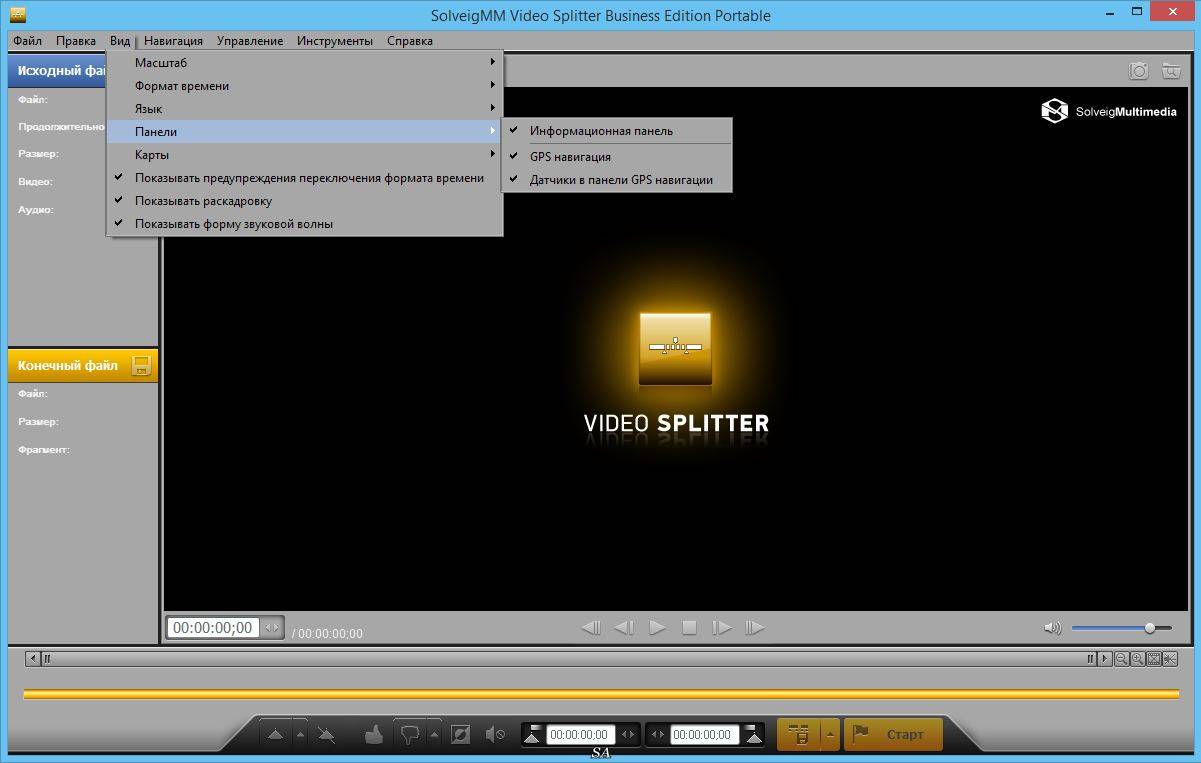The width and height of the screenshot is (1201, 763).
Task: Click the last timeline zoom tool icon
Action: coord(1170,659)
